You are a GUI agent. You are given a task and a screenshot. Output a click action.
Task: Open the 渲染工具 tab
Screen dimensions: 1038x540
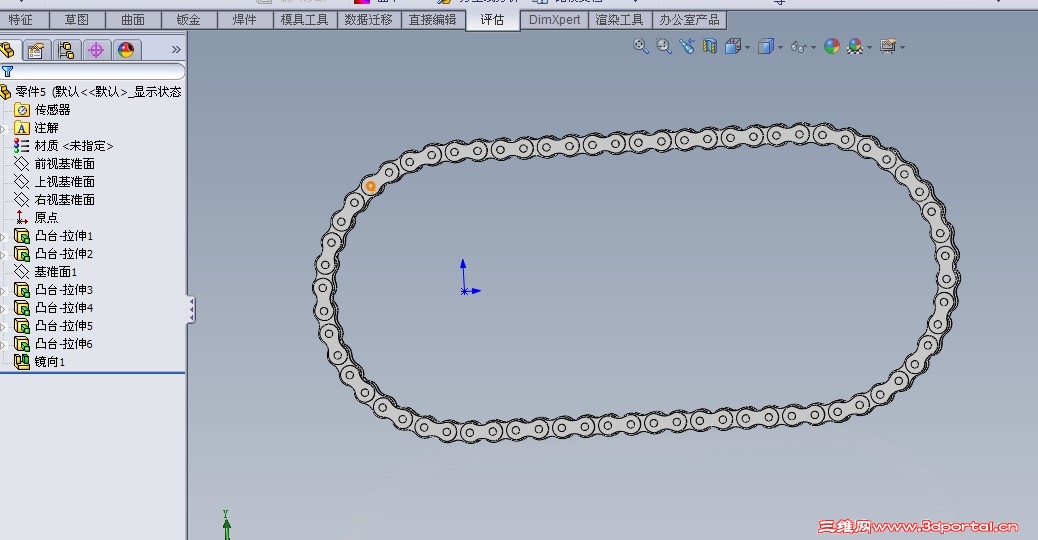pyautogui.click(x=620, y=20)
